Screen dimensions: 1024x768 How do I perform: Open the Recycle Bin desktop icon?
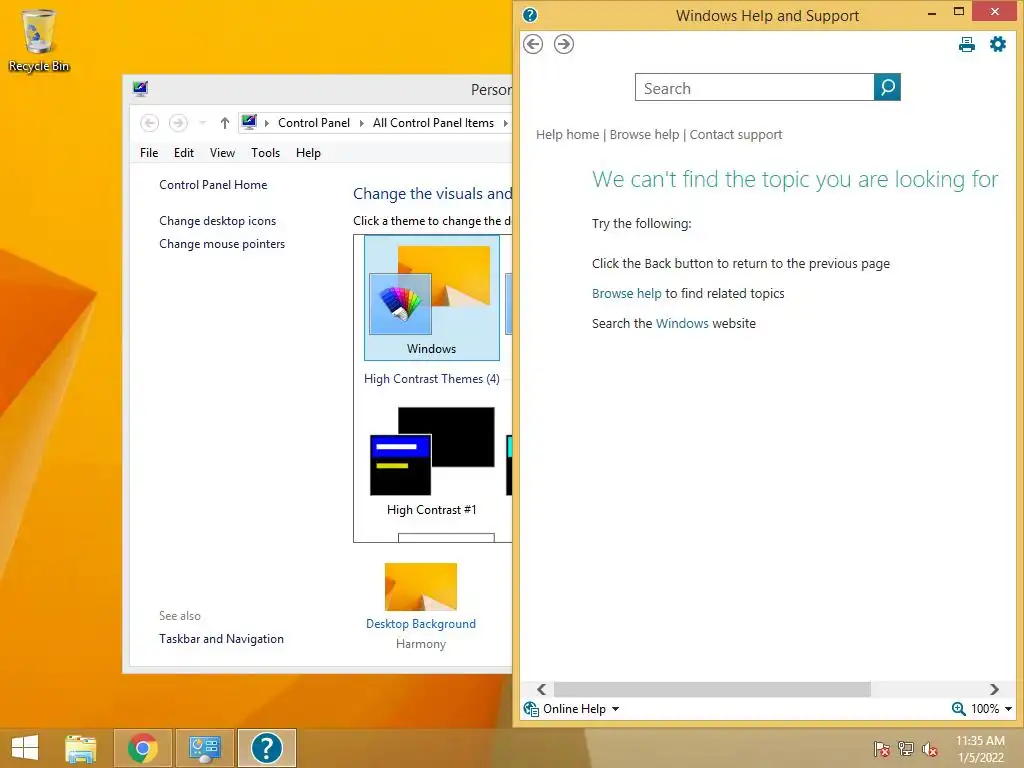tap(39, 40)
